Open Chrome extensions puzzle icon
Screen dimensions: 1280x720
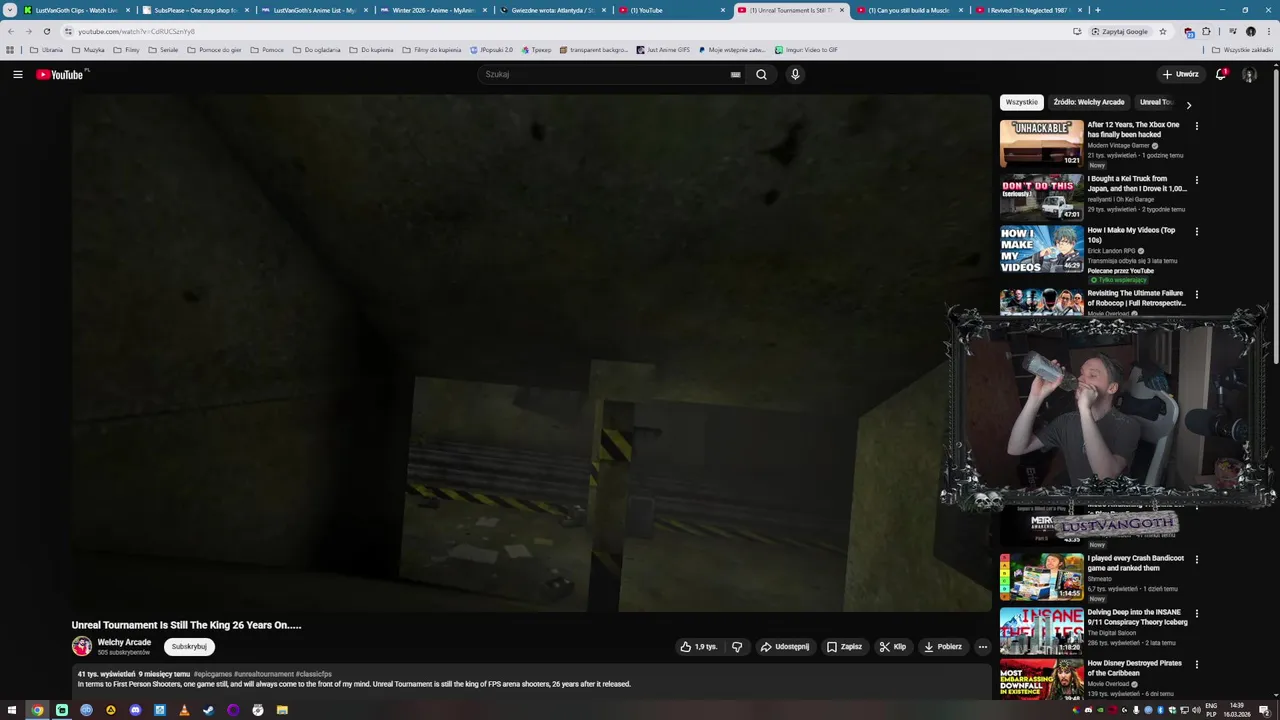[1206, 31]
